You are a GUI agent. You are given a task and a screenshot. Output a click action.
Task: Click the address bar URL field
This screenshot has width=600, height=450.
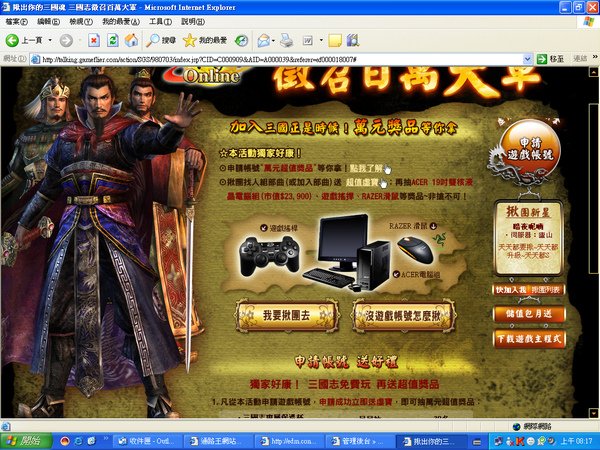click(281, 59)
